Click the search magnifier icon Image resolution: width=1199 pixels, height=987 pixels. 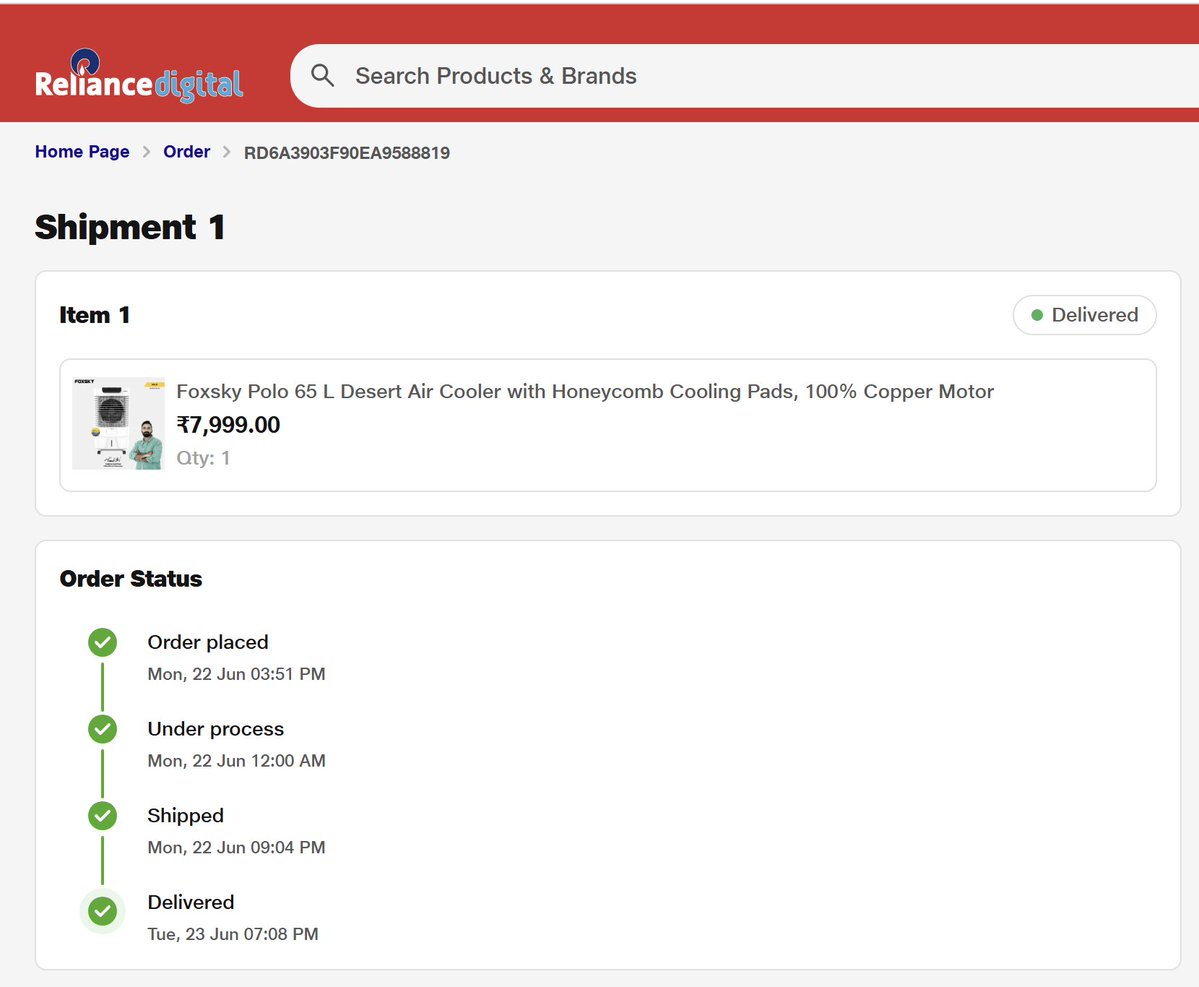point(323,76)
